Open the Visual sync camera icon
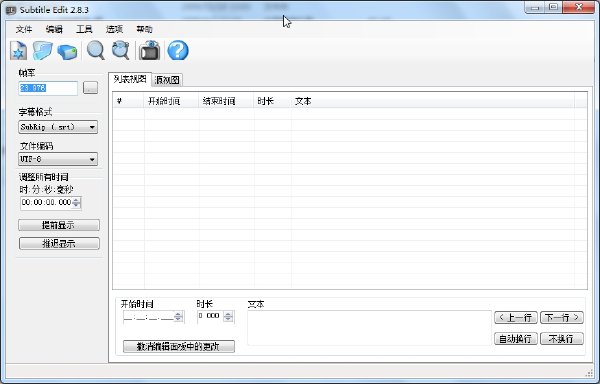The height and width of the screenshot is (384, 600). pyautogui.click(x=149, y=50)
